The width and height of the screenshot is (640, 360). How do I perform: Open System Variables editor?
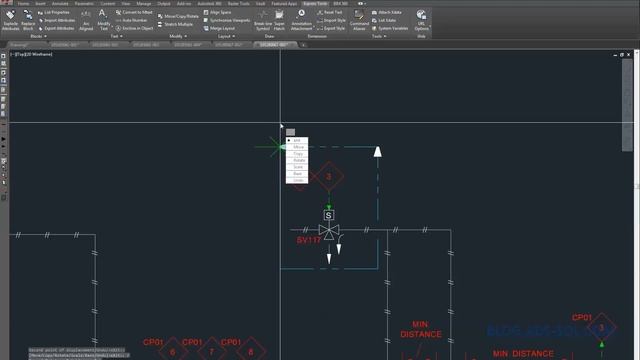pyautogui.click(x=390, y=29)
